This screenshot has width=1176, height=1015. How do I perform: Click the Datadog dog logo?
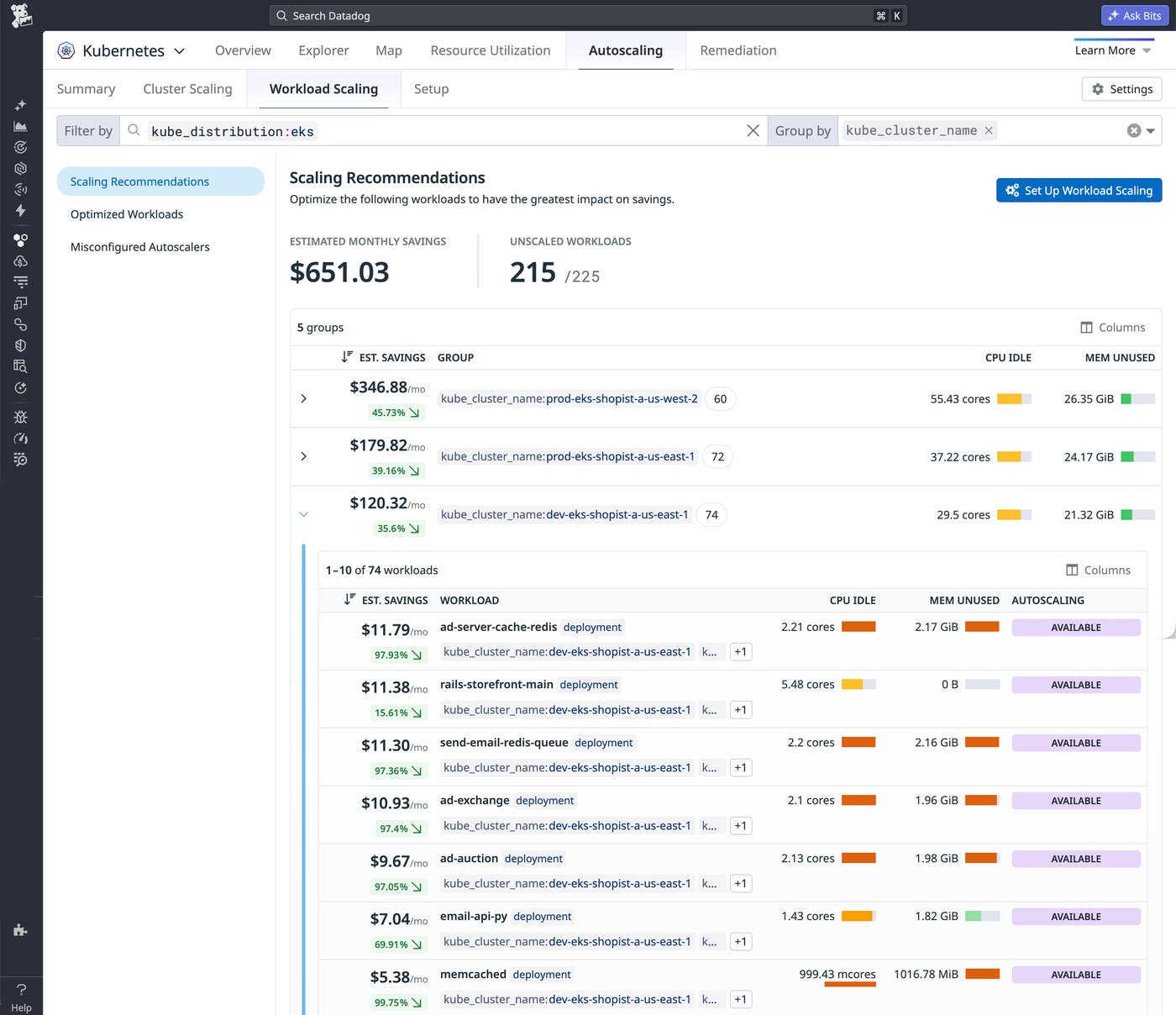[21, 15]
